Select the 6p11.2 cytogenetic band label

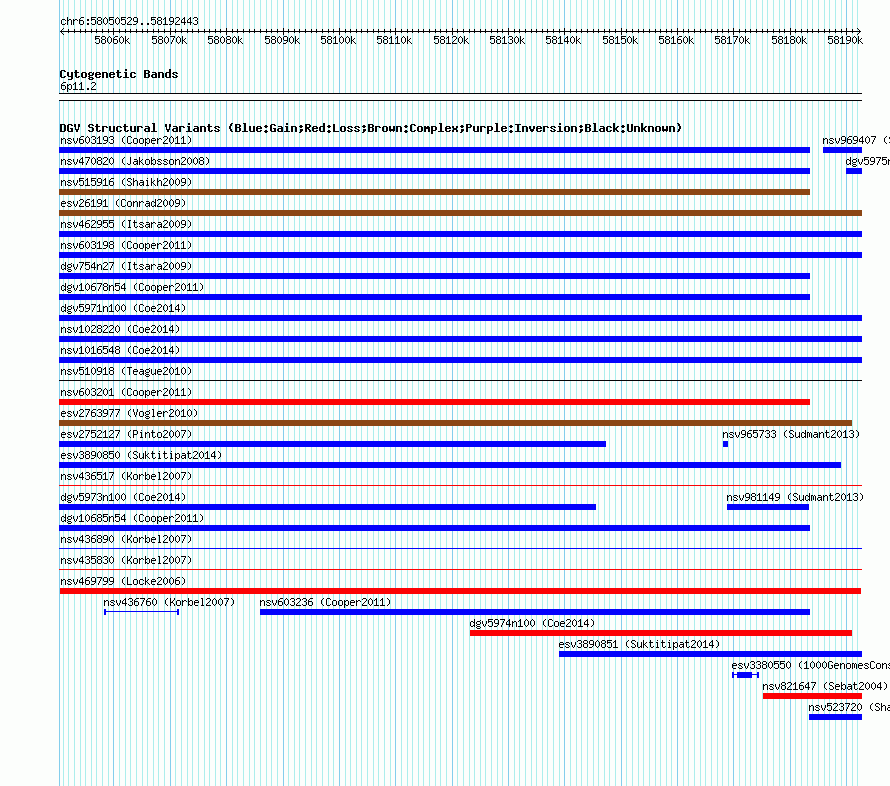pyautogui.click(x=78, y=86)
